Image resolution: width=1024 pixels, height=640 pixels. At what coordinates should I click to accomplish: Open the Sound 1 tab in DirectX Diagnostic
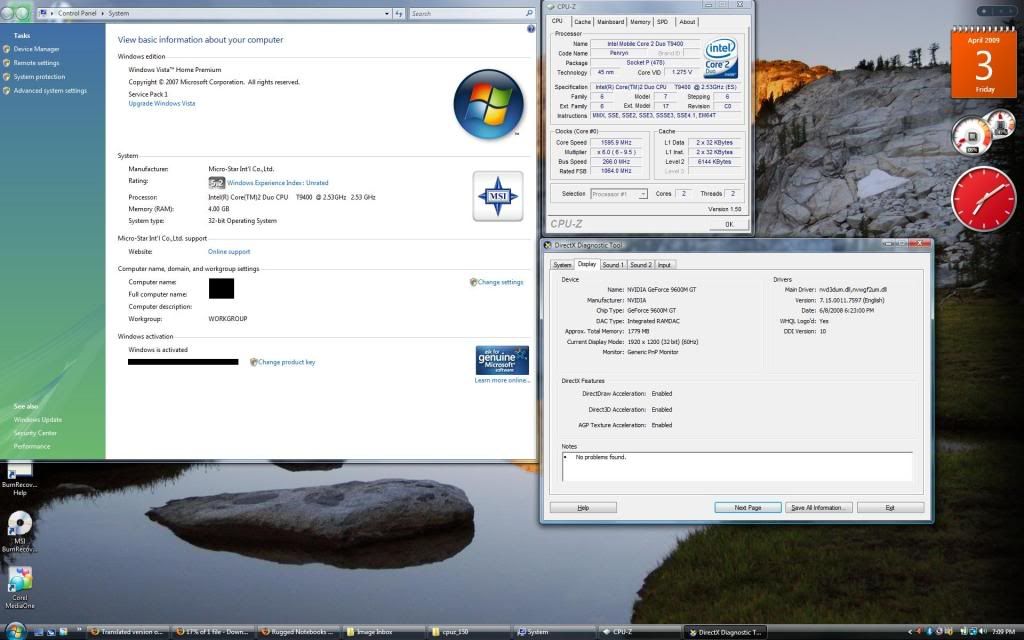point(613,265)
